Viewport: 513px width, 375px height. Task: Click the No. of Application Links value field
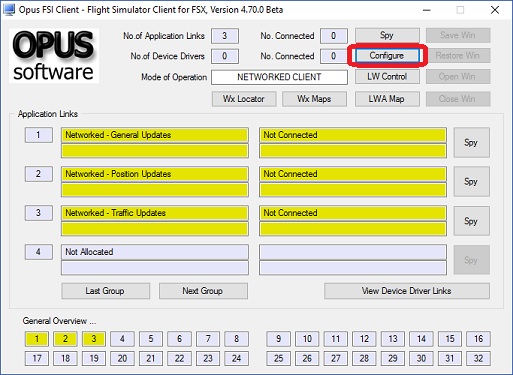[x=225, y=36]
